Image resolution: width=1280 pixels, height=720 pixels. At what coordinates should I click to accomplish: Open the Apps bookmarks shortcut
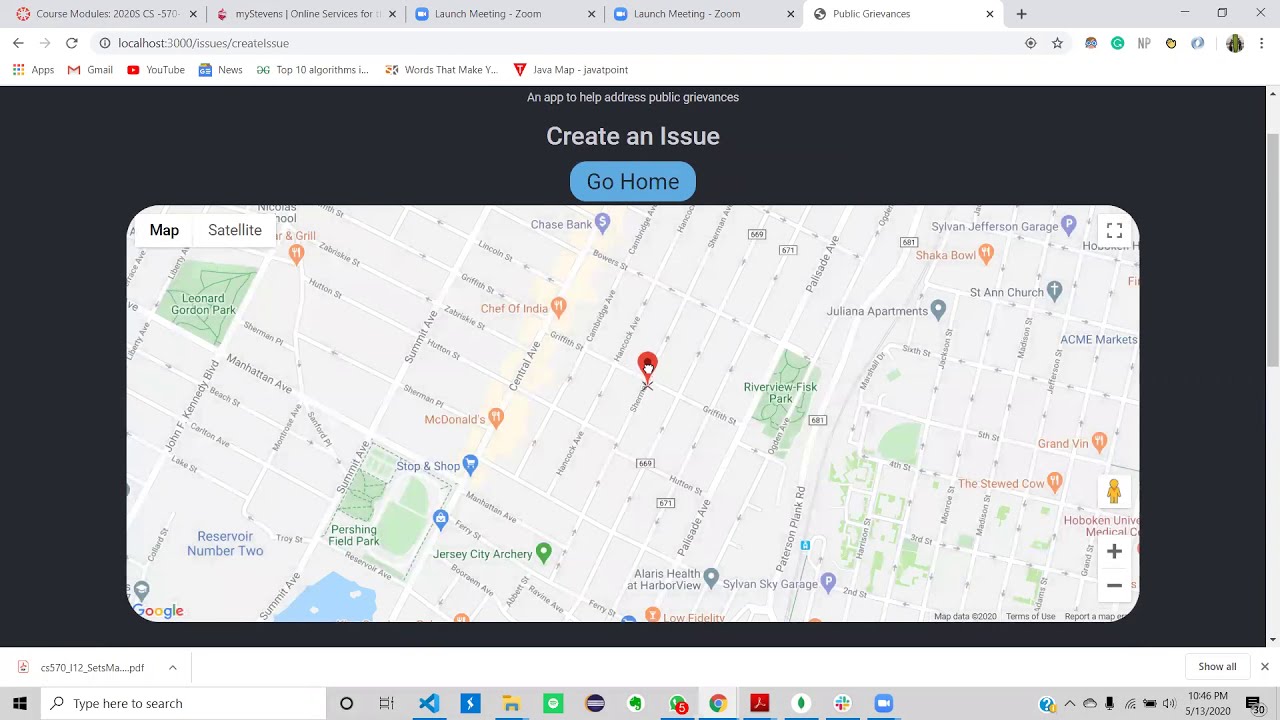pyautogui.click(x=33, y=70)
